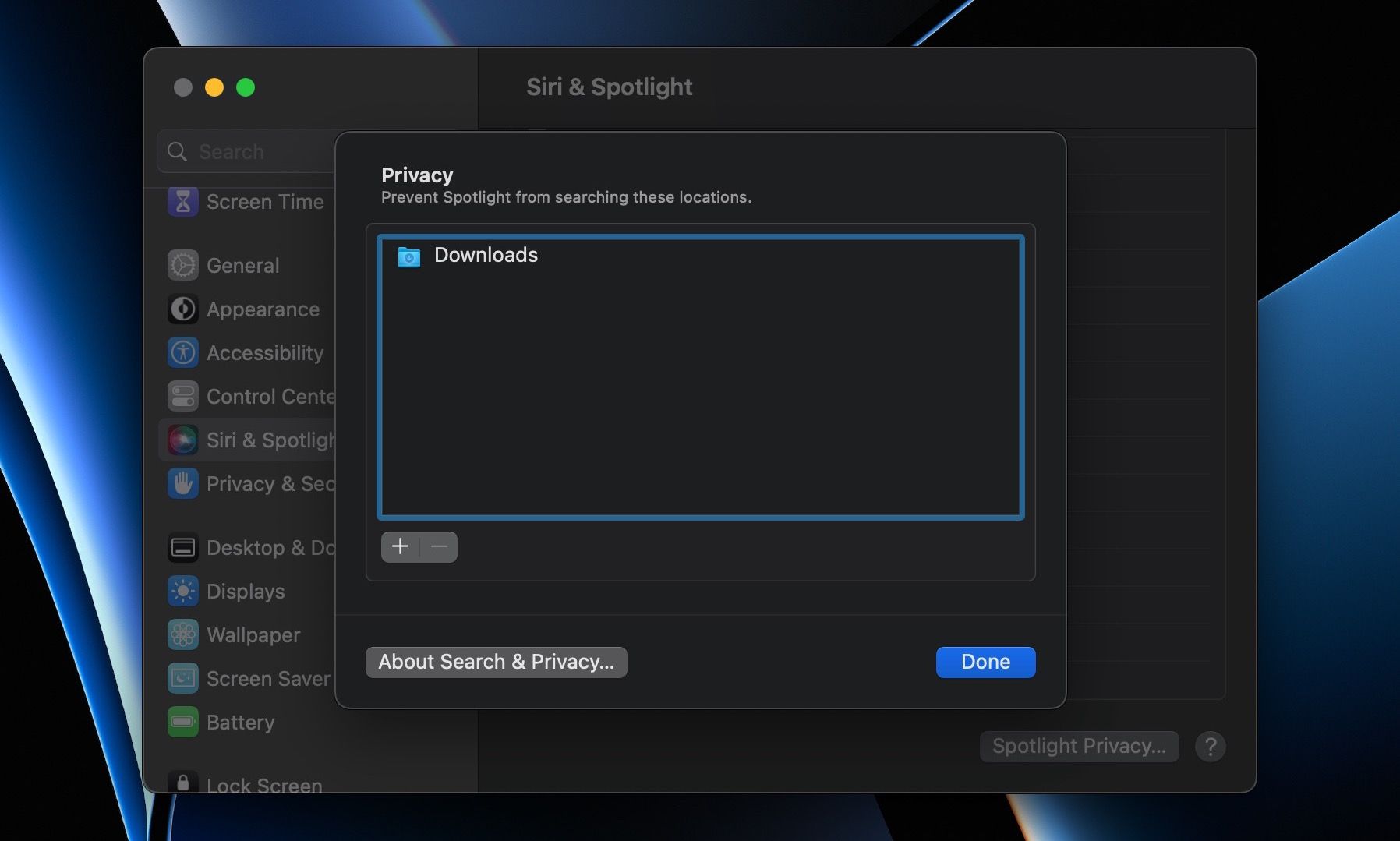Select Siri & Spotlight sidebar item
The width and height of the screenshot is (1400, 841).
point(248,440)
